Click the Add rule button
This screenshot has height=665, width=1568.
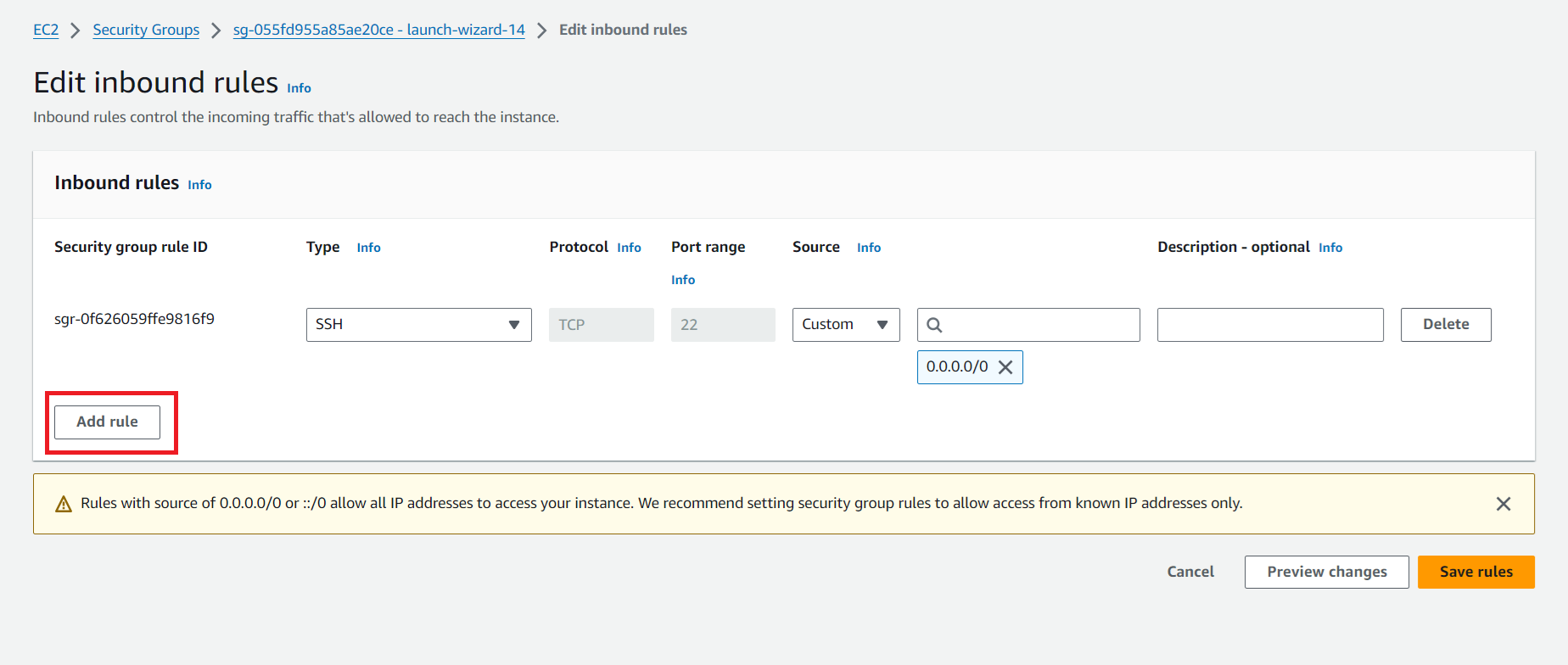point(107,422)
